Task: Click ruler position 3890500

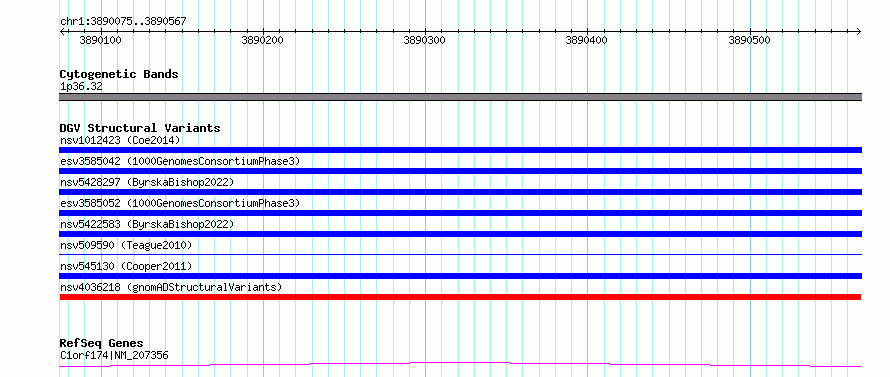Action: tap(749, 40)
